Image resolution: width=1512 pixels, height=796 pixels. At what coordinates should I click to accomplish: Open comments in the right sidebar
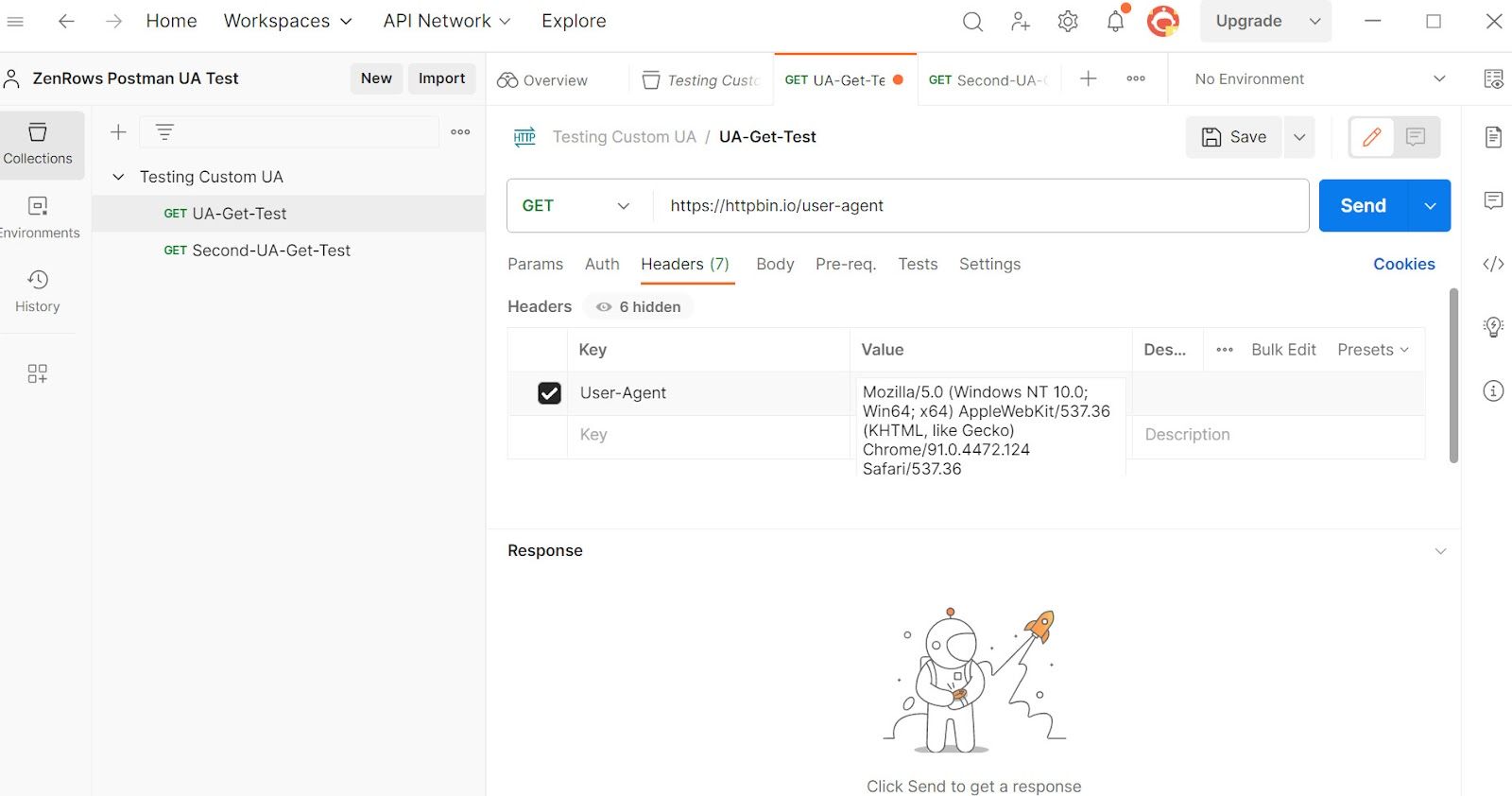pos(1493,200)
